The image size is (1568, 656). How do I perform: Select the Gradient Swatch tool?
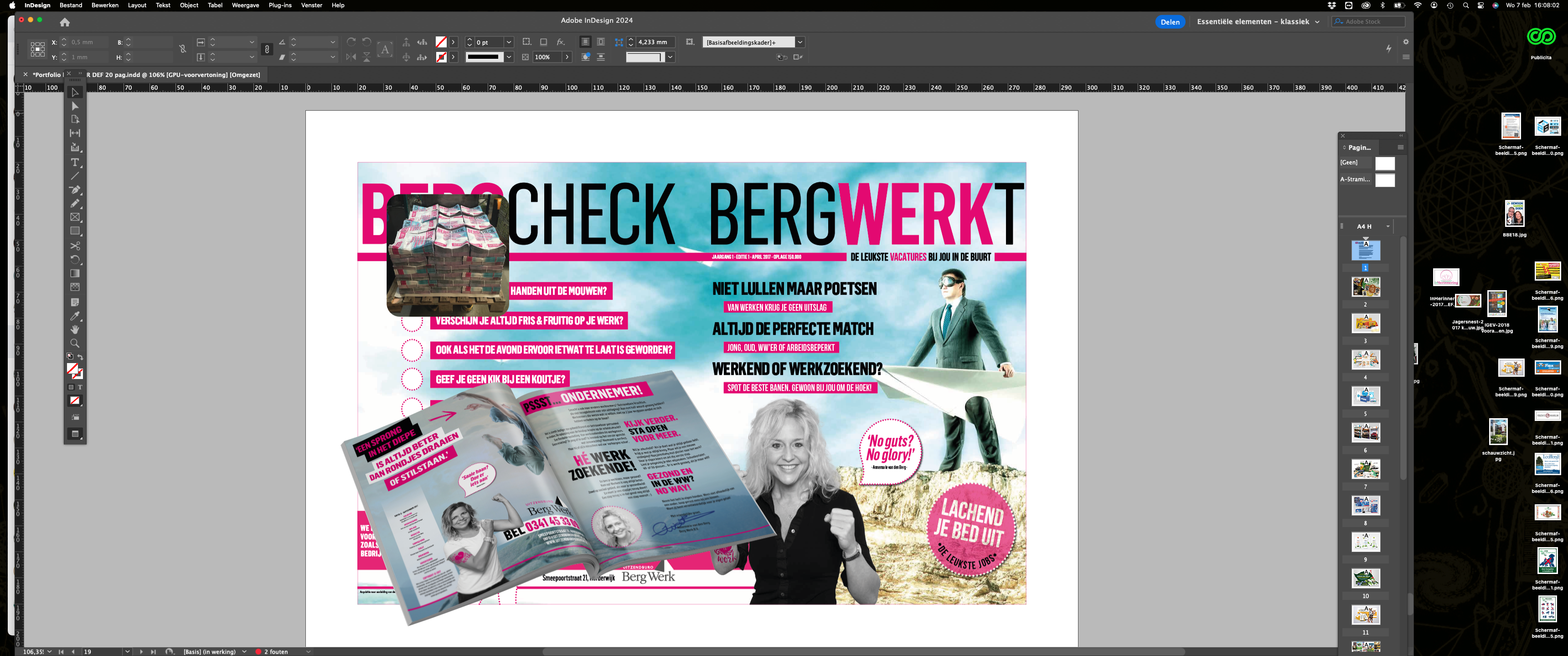coord(75,273)
